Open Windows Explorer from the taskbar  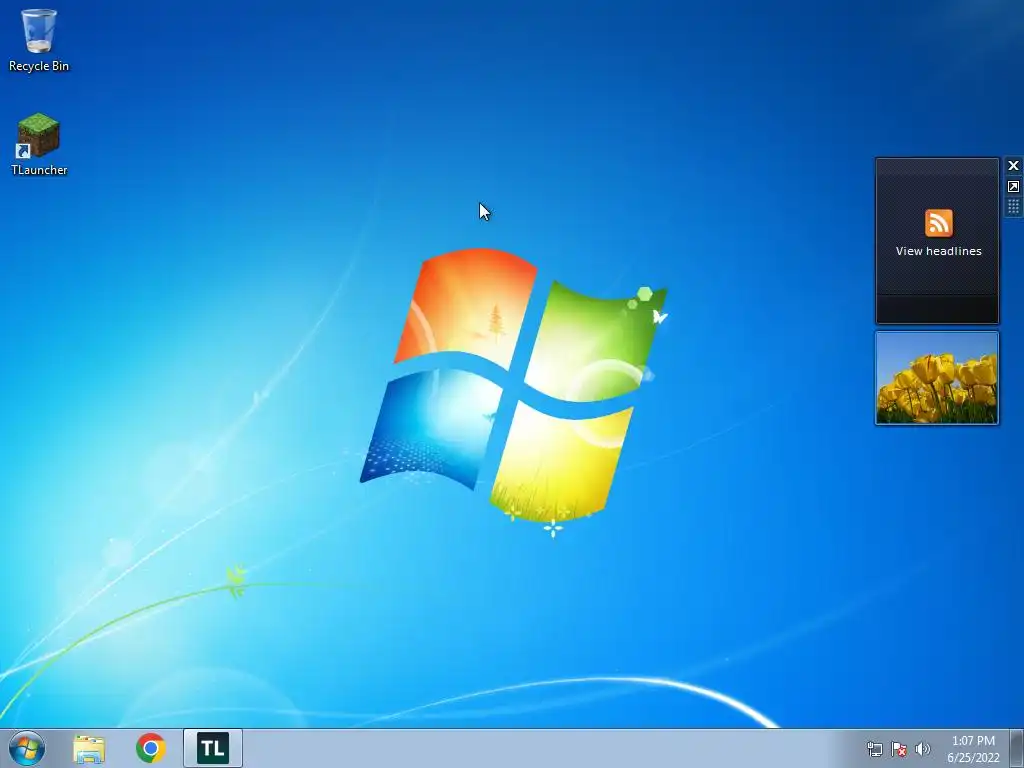[x=89, y=748]
